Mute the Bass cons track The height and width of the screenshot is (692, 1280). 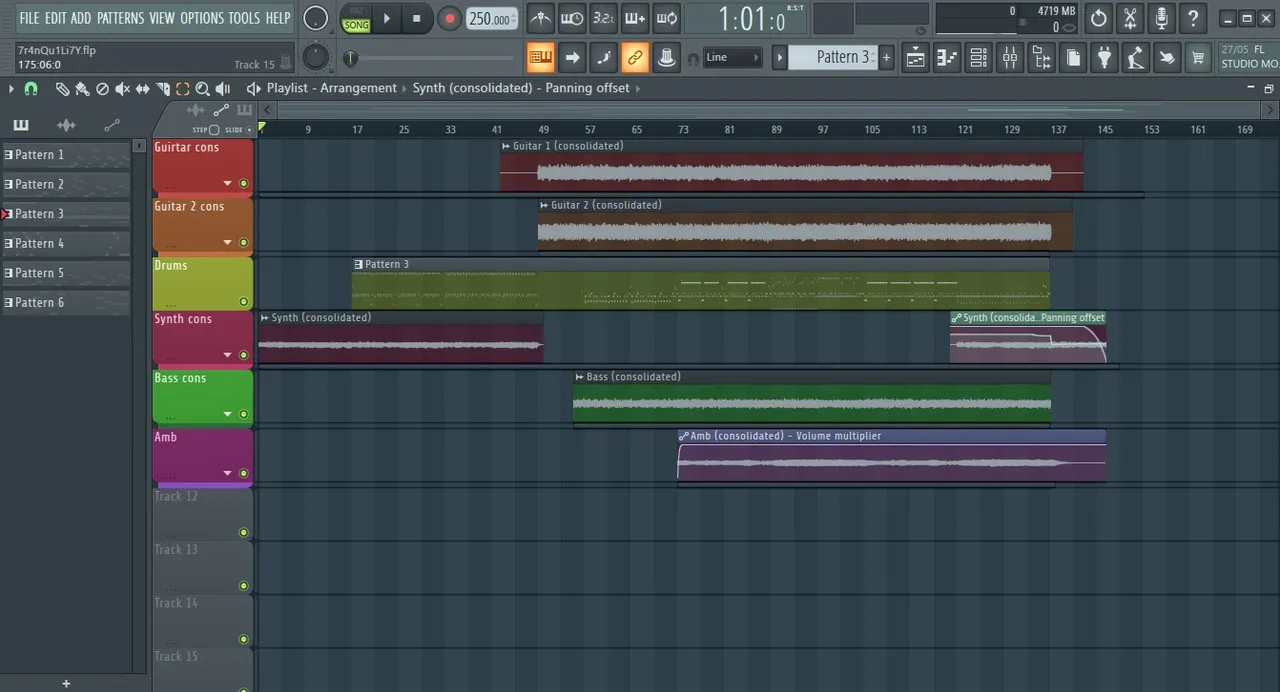243,414
